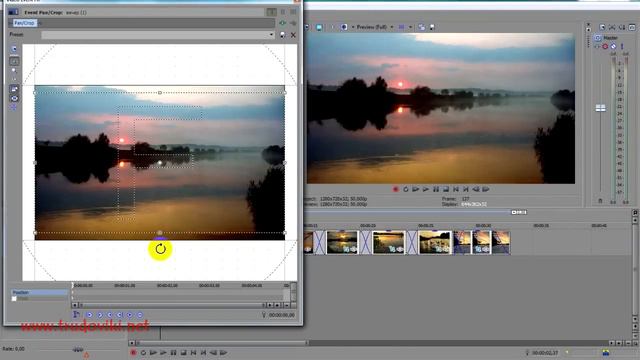The width and height of the screenshot is (640, 360).
Task: Click Stop in the bottom transport bar
Action: (183, 353)
